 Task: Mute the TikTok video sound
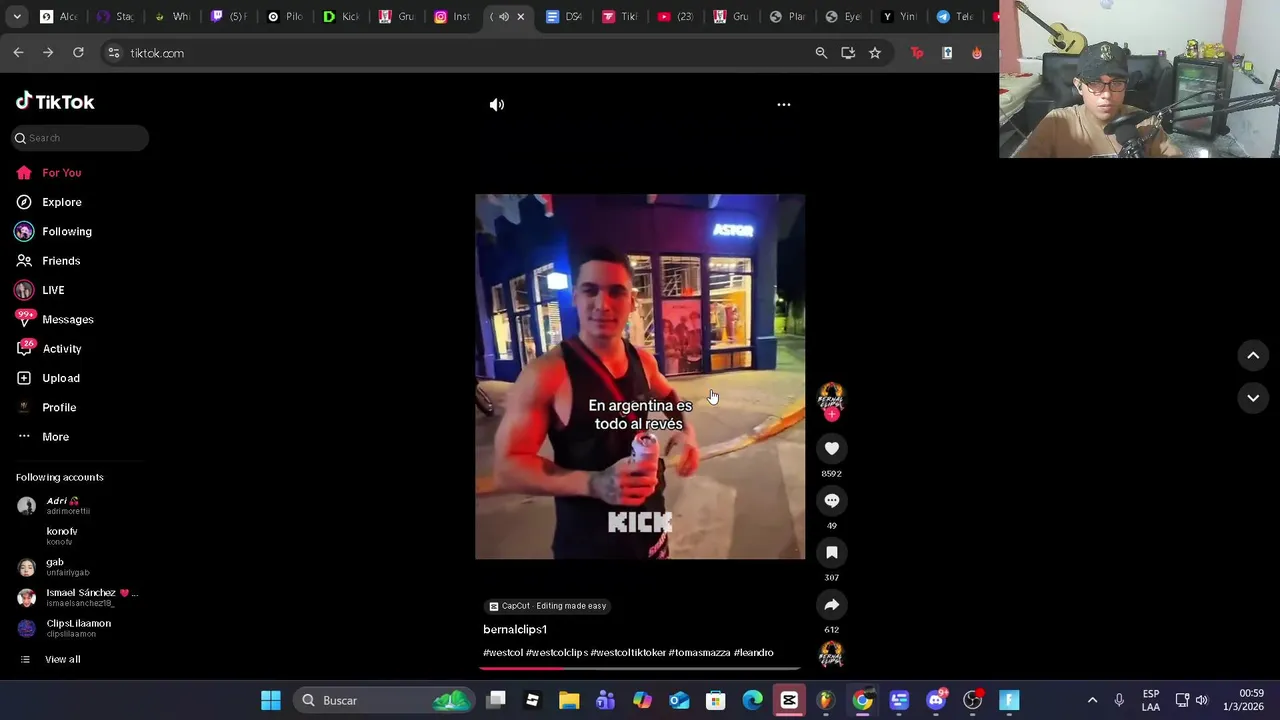(x=497, y=104)
